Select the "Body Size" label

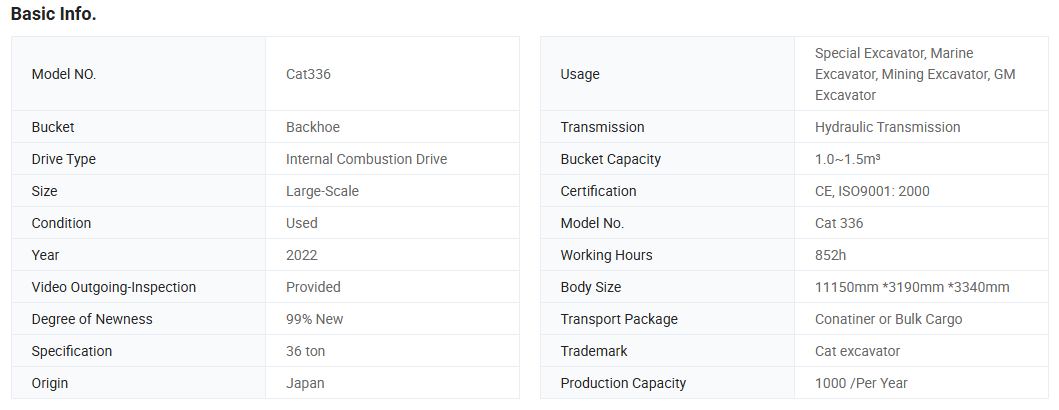[x=591, y=287]
